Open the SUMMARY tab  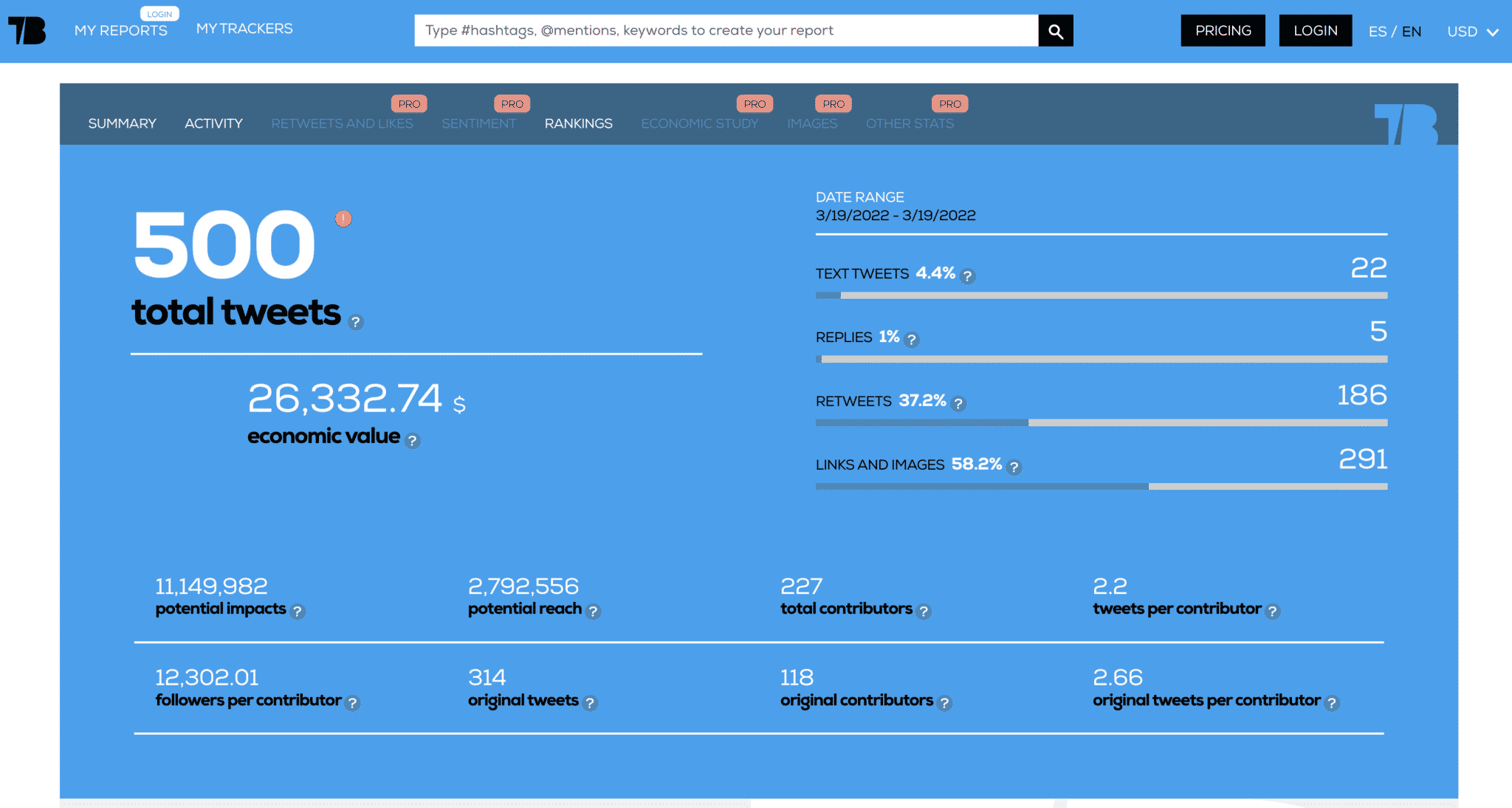click(122, 123)
